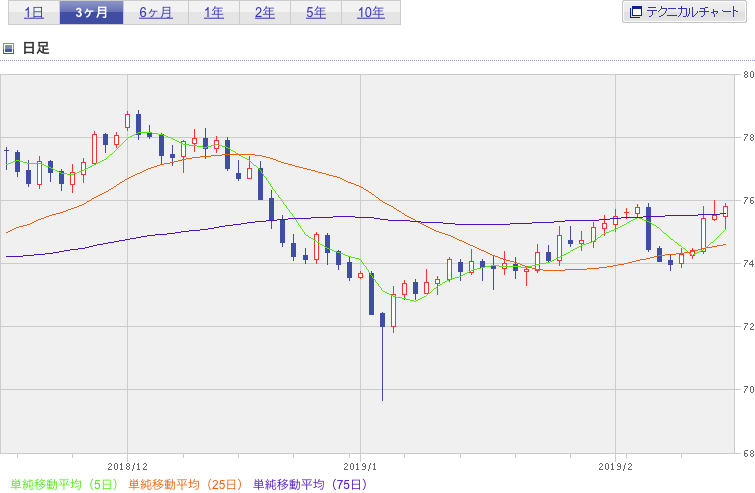Click the 2019/1 date axis label
The height and width of the screenshot is (493, 755).
pos(361,467)
